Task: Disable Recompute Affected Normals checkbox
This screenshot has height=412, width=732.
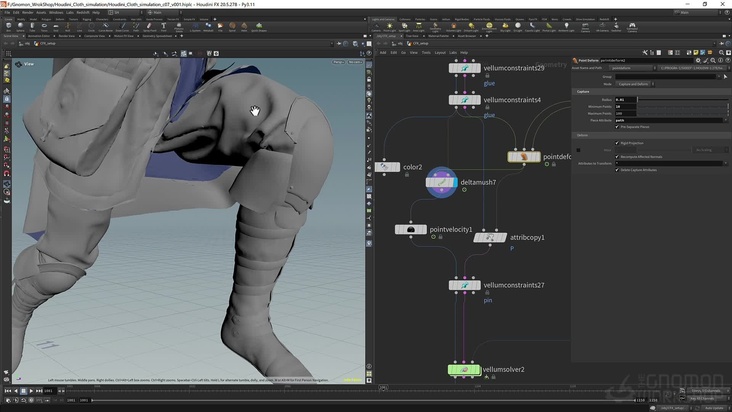Action: click(617, 157)
